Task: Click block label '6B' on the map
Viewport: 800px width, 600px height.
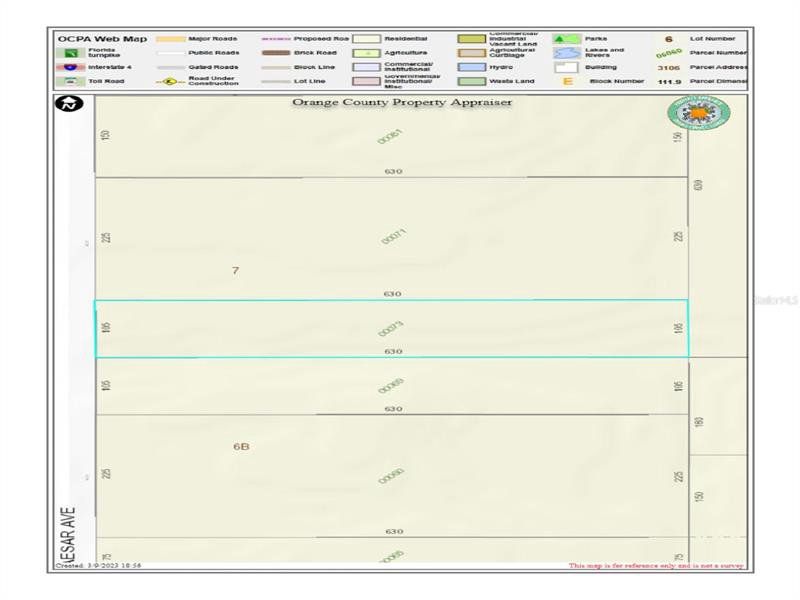Action: [x=241, y=446]
